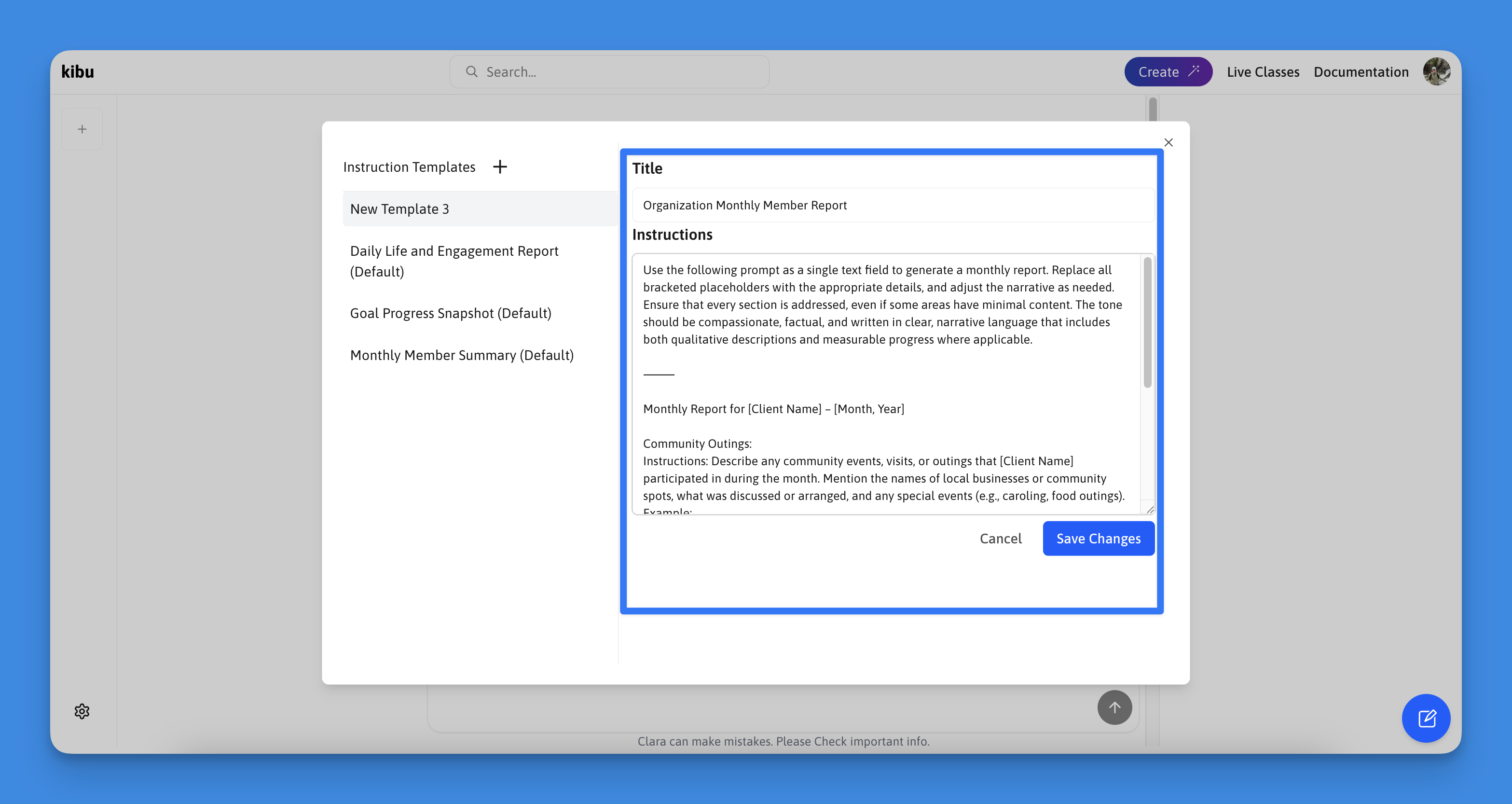Click the plus icon beside Instruction Templates

click(x=499, y=167)
